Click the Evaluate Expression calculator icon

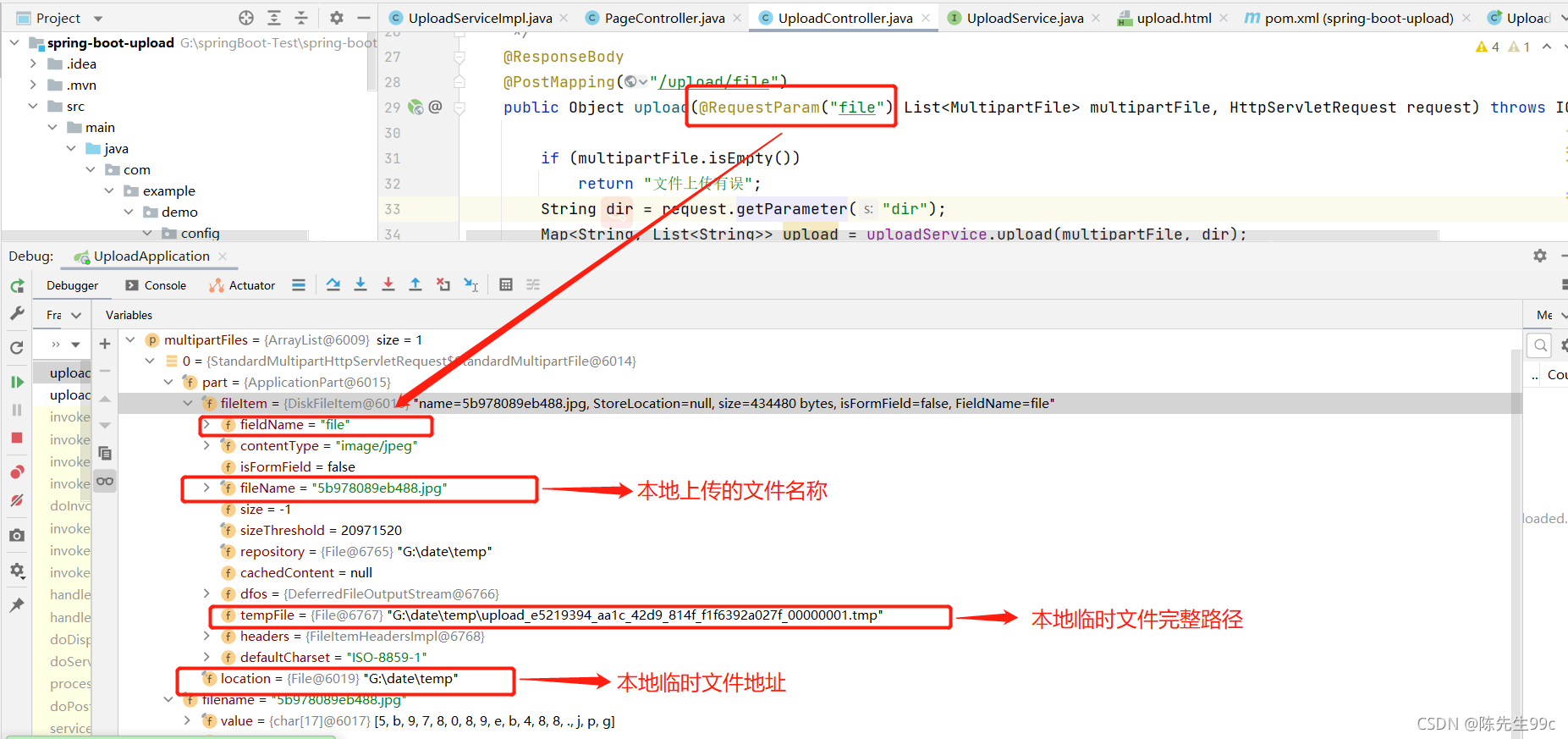tap(506, 284)
